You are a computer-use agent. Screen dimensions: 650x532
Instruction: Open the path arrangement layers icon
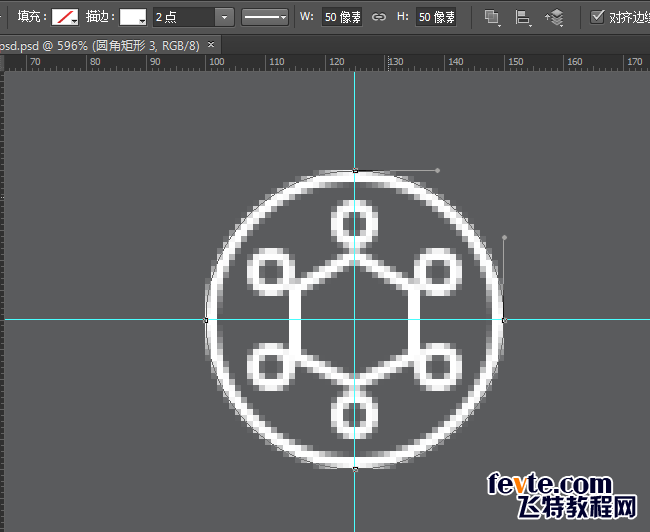tap(554, 17)
